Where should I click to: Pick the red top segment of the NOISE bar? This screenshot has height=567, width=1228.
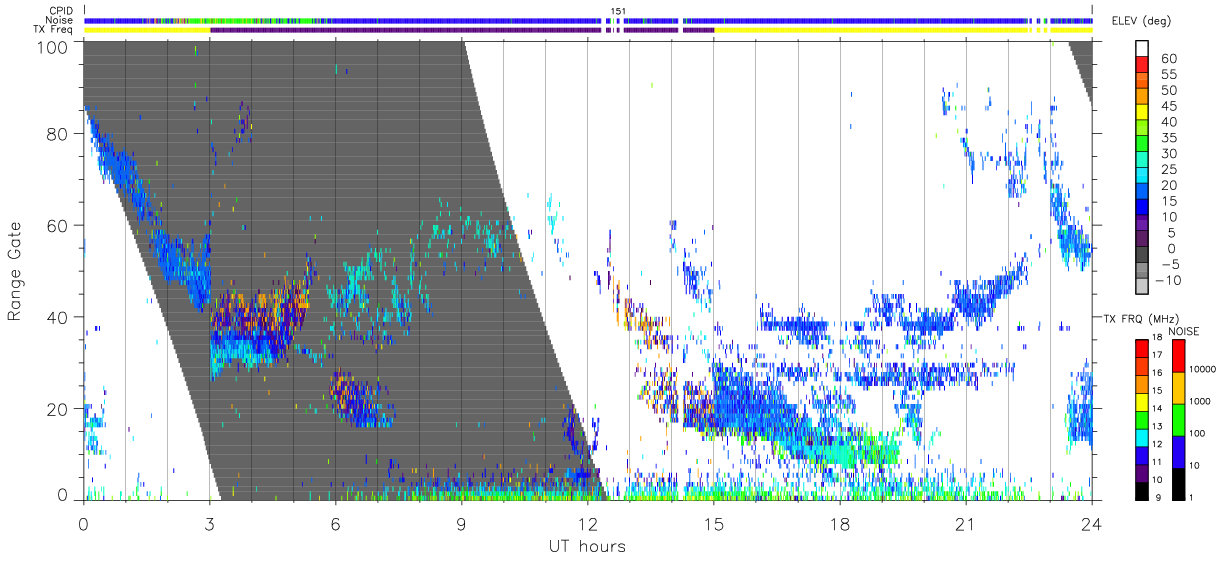[x=1180, y=355]
